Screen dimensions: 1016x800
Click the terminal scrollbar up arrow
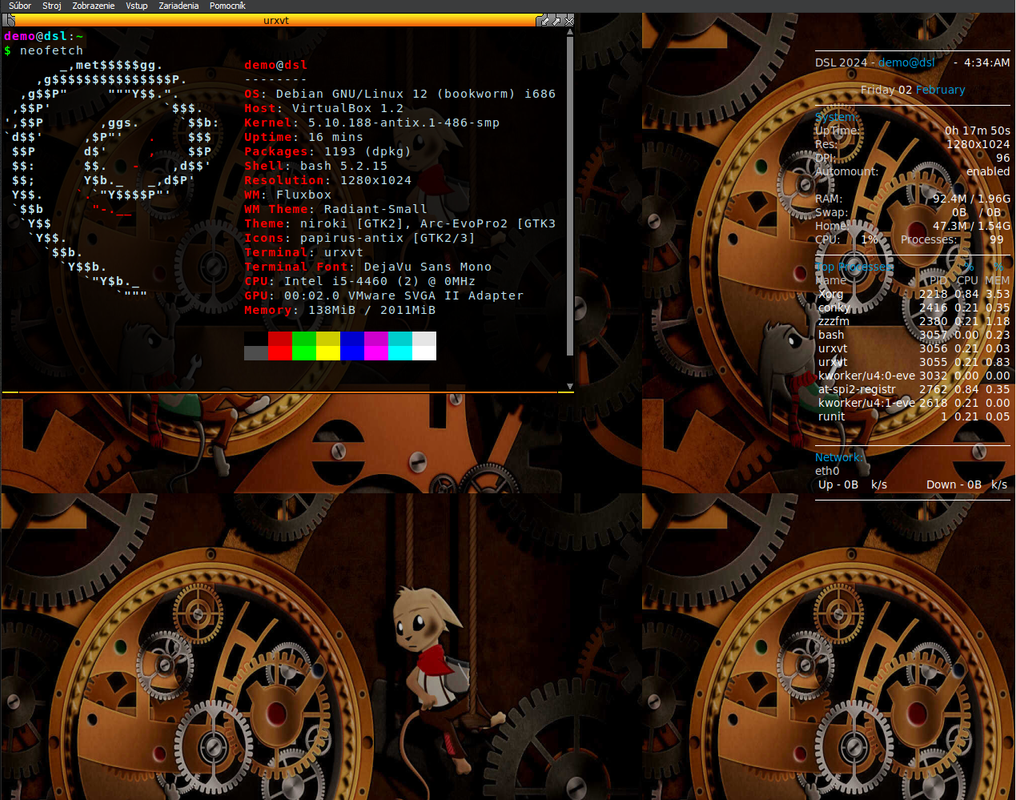coord(570,32)
